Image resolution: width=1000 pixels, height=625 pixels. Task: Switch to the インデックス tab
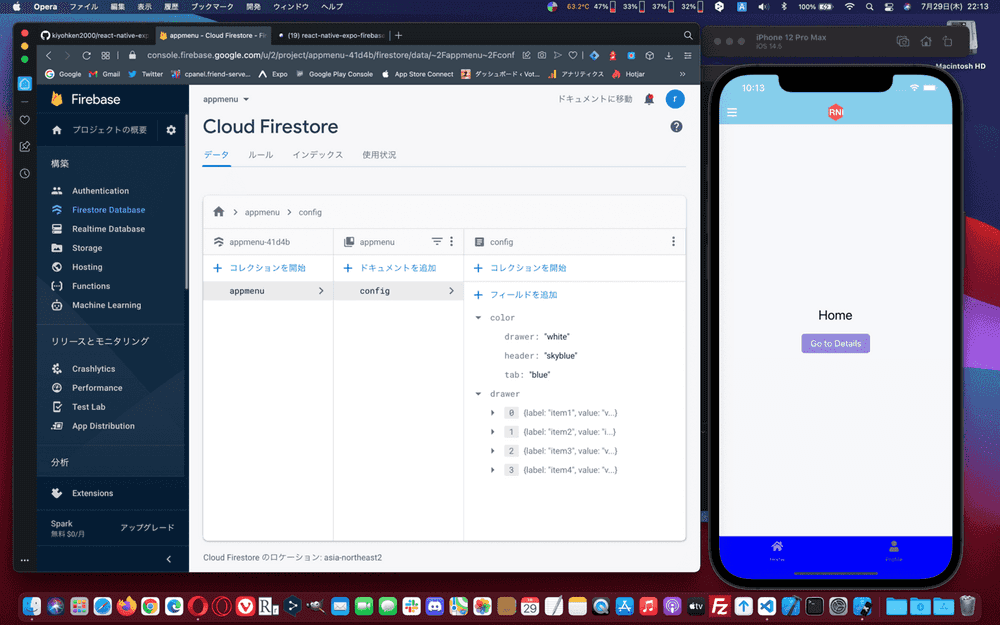pos(318,155)
